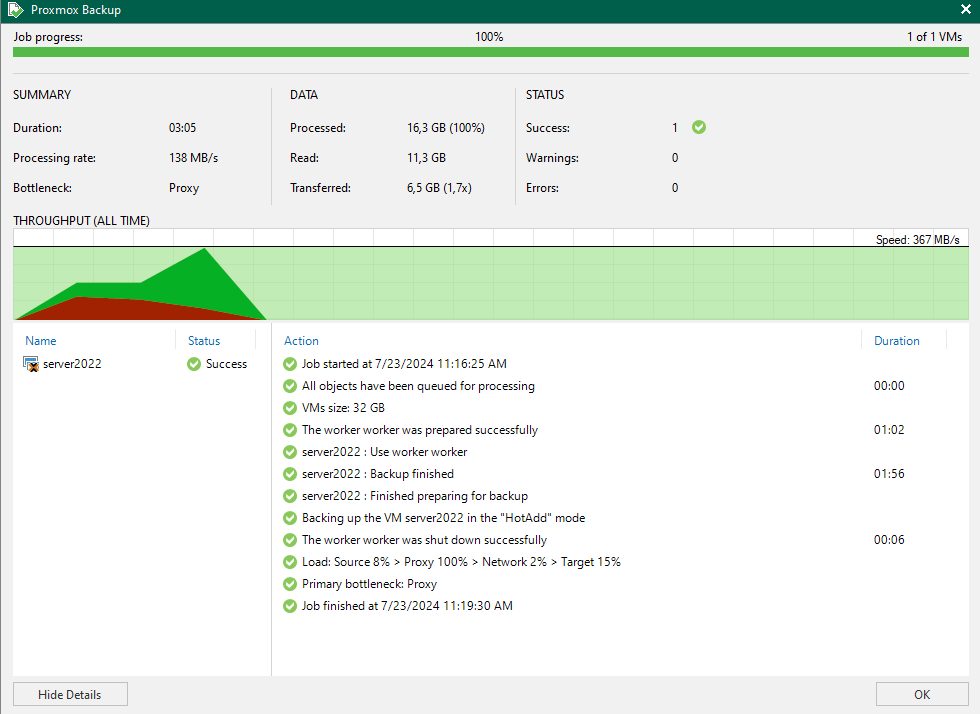Click the Action column header
The image size is (980, 714).
point(301,341)
